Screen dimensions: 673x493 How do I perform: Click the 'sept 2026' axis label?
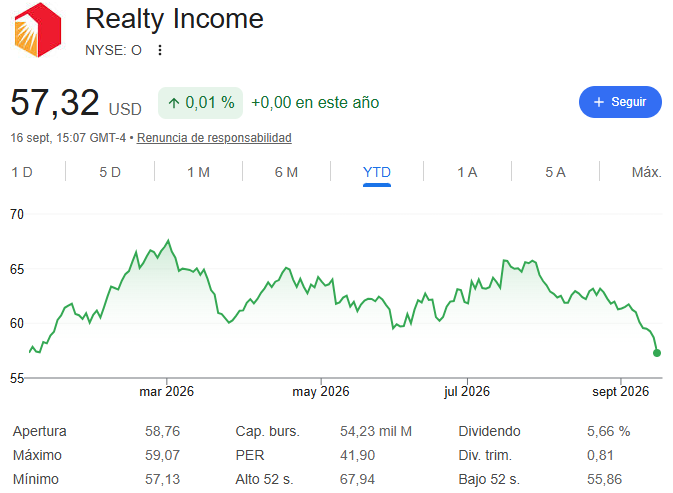621,391
